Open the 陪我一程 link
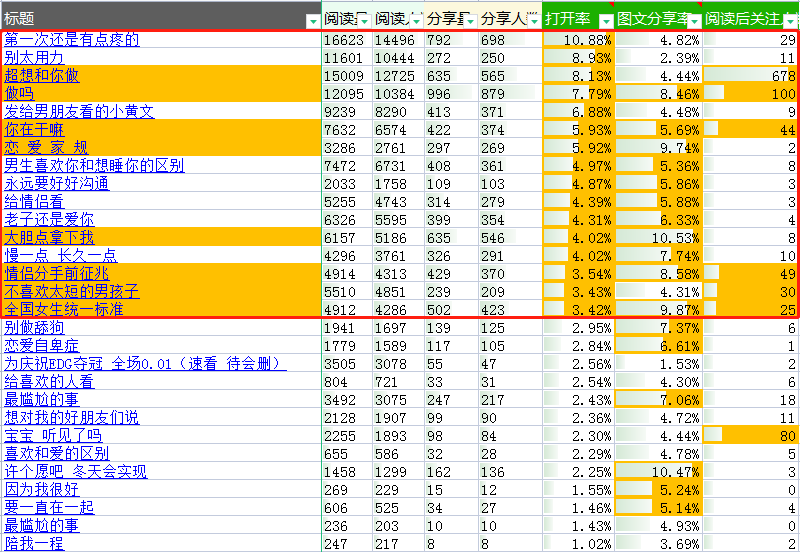The width and height of the screenshot is (800, 552). click(x=34, y=543)
